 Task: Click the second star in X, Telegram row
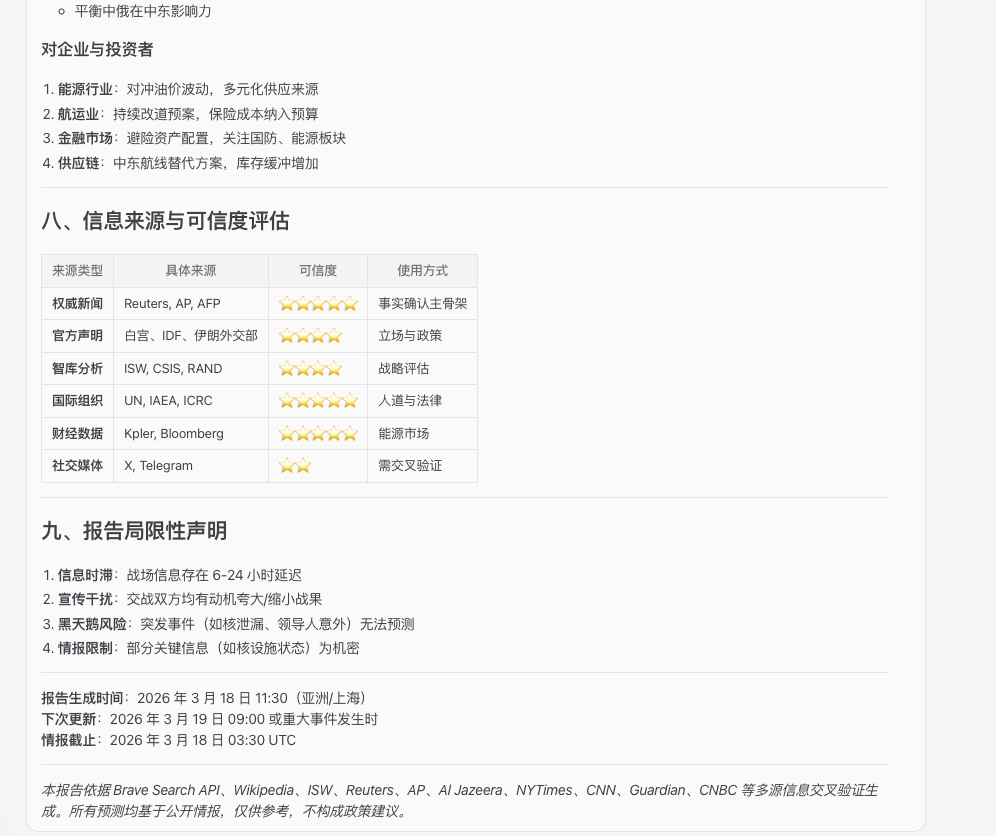pyautogui.click(x=302, y=465)
